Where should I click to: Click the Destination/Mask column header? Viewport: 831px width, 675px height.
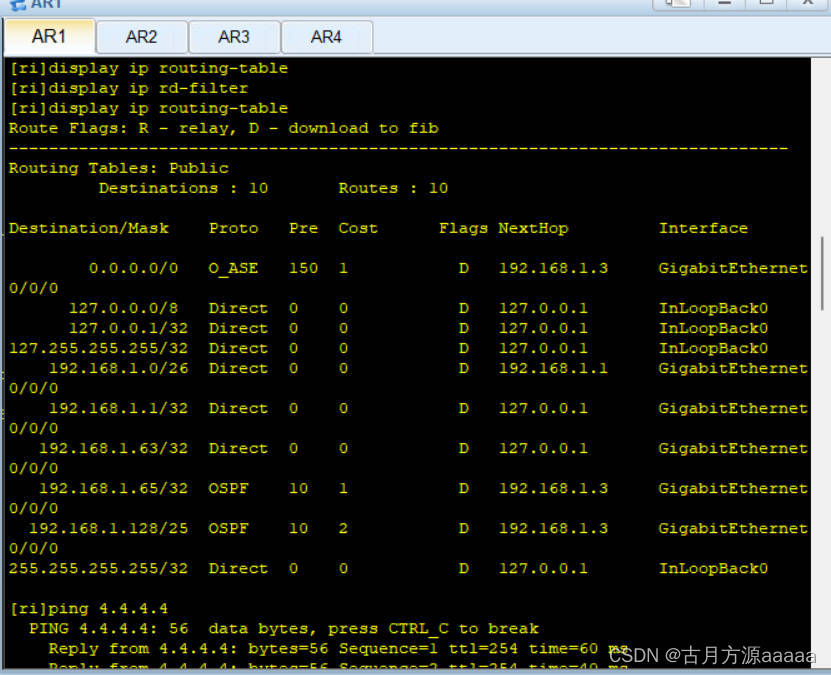coord(89,228)
